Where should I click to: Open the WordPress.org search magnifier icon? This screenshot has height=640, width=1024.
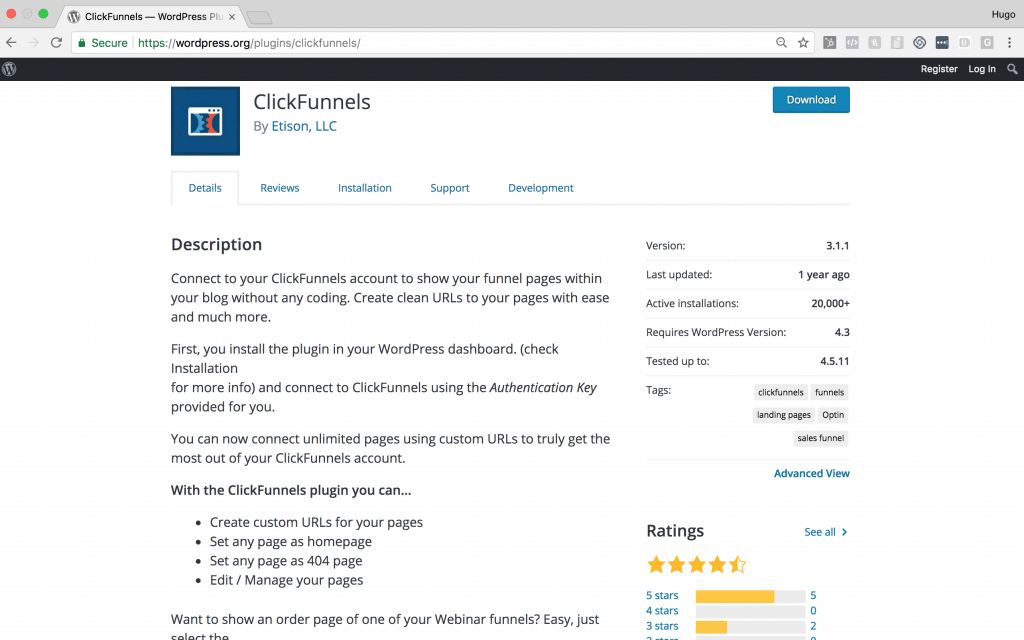[1012, 69]
